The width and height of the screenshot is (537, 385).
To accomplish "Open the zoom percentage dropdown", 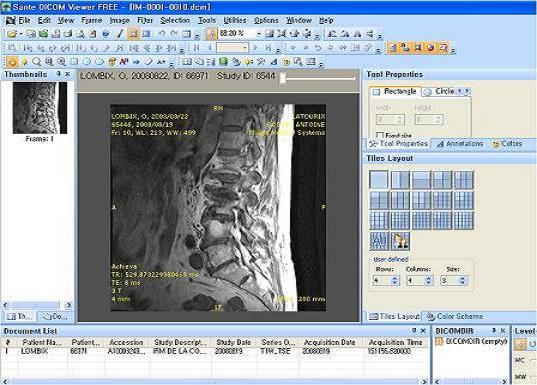I will pos(259,34).
